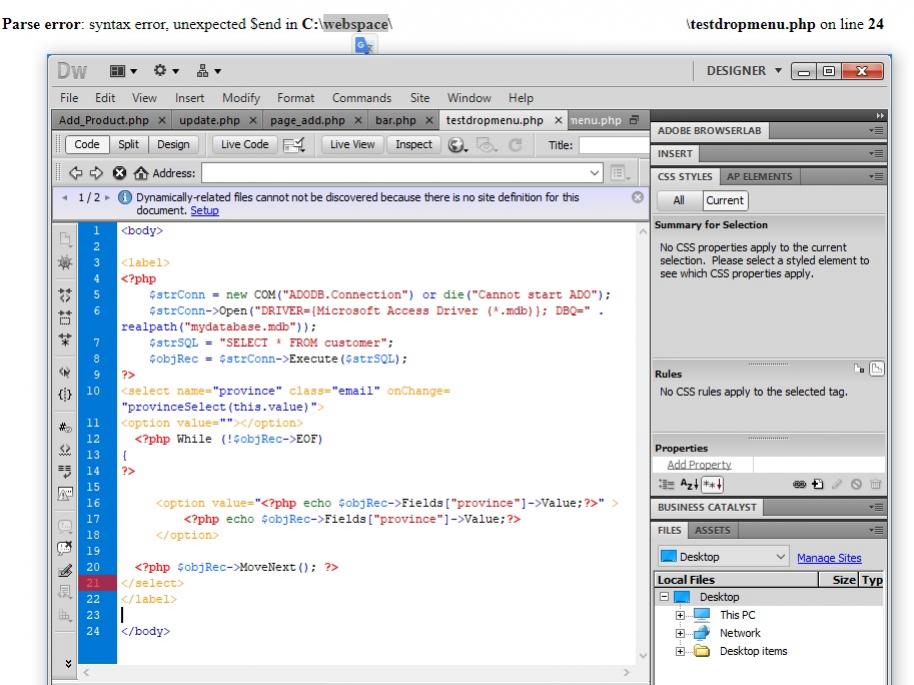Click the Title input field
The image size is (914, 685).
click(614, 145)
